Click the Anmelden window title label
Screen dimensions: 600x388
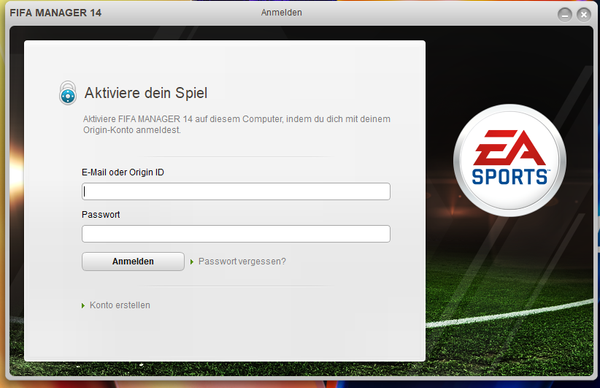point(282,13)
